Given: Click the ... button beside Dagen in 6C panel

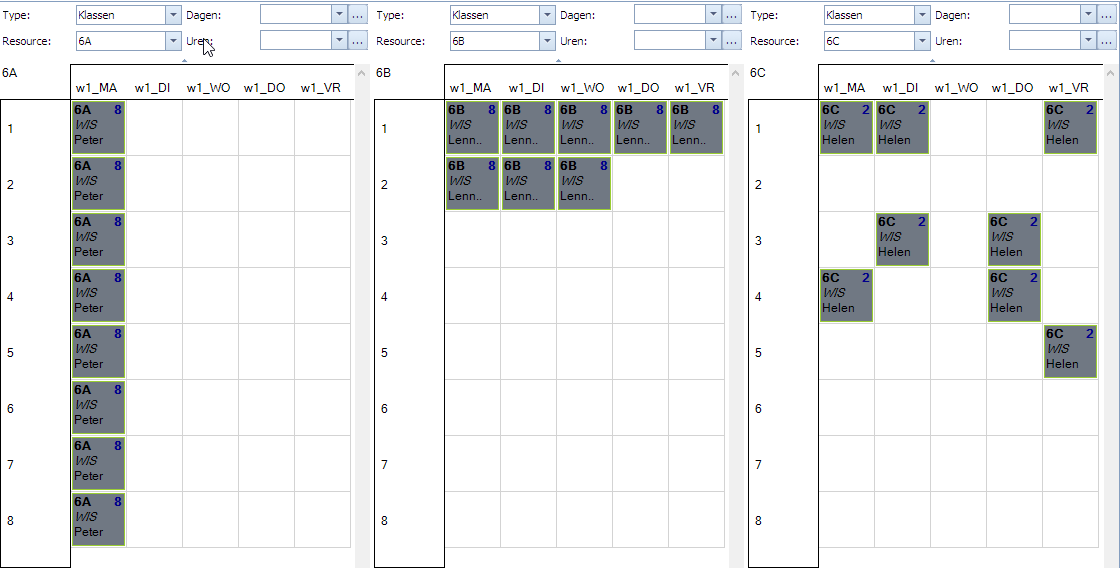Looking at the screenshot, I should pos(1106,15).
